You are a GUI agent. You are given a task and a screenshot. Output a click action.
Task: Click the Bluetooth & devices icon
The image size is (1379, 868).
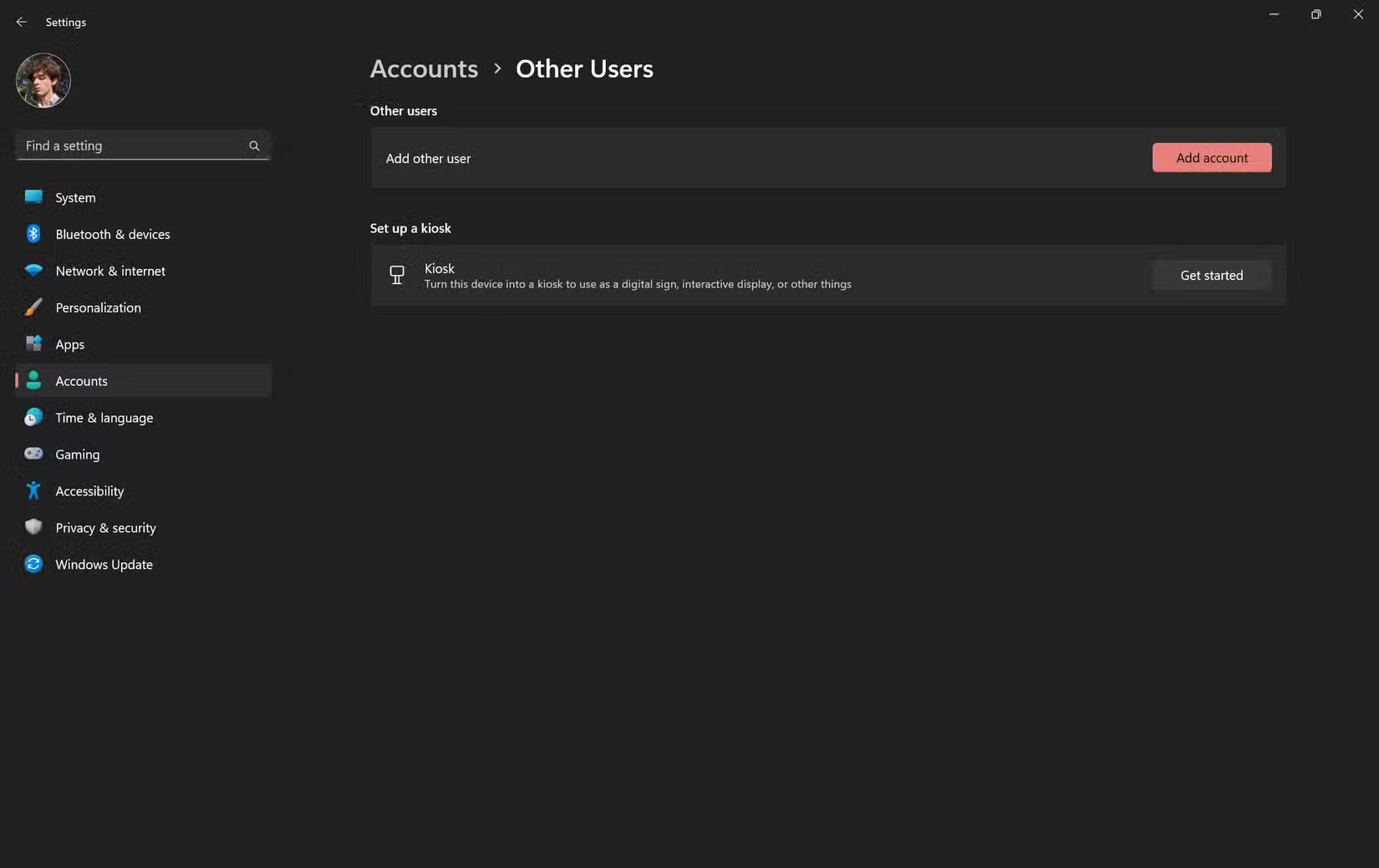[x=33, y=234]
